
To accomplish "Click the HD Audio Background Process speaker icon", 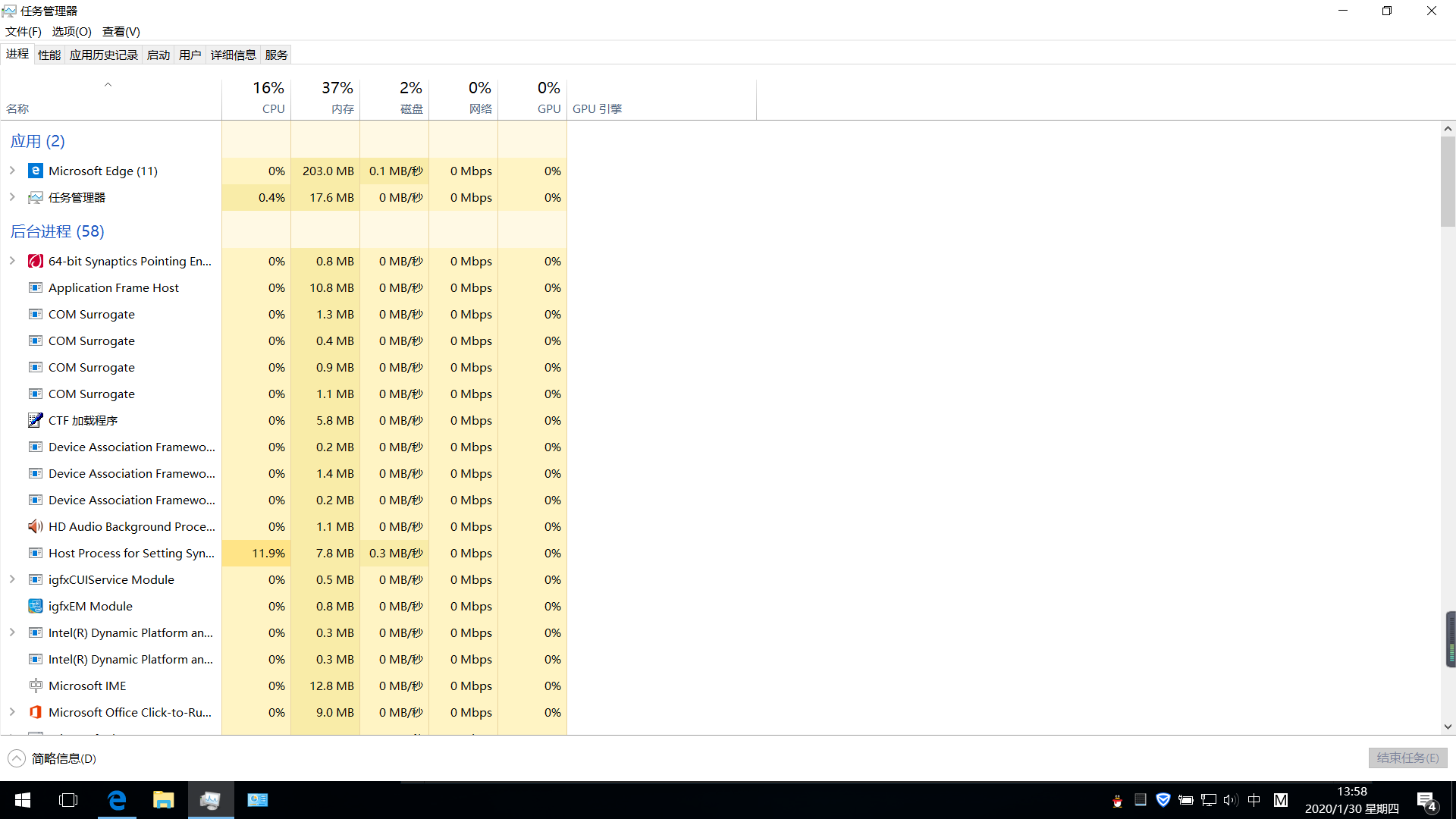I will point(36,526).
